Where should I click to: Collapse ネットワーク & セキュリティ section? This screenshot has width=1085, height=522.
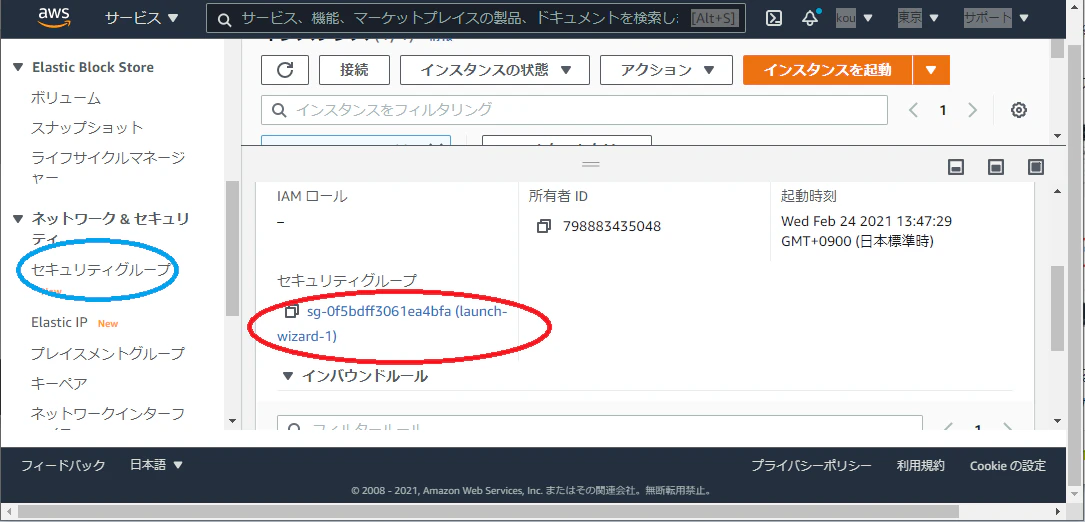[x=19, y=219]
